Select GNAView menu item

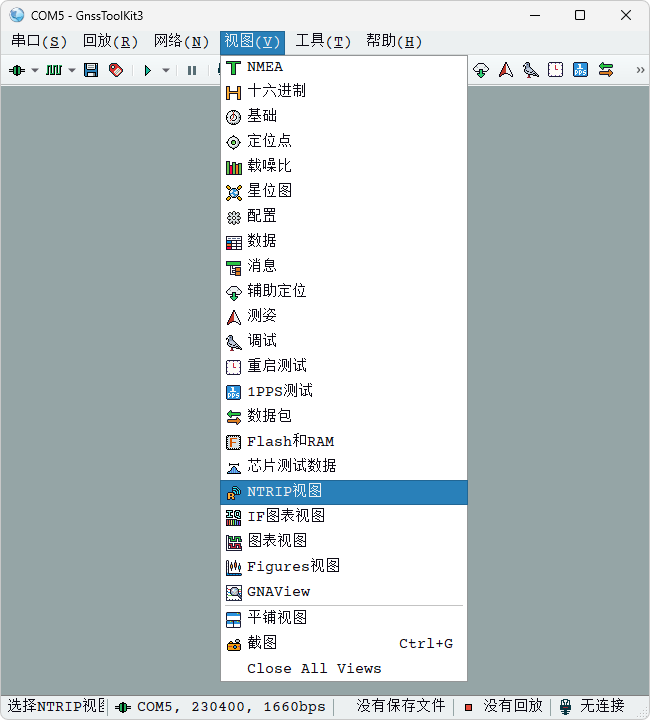pos(344,592)
